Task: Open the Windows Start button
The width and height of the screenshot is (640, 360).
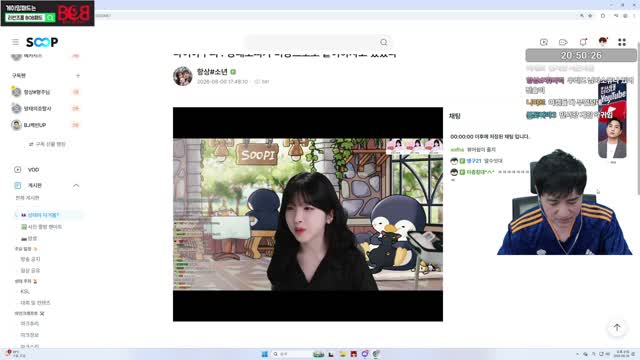Action: pyautogui.click(x=264, y=354)
